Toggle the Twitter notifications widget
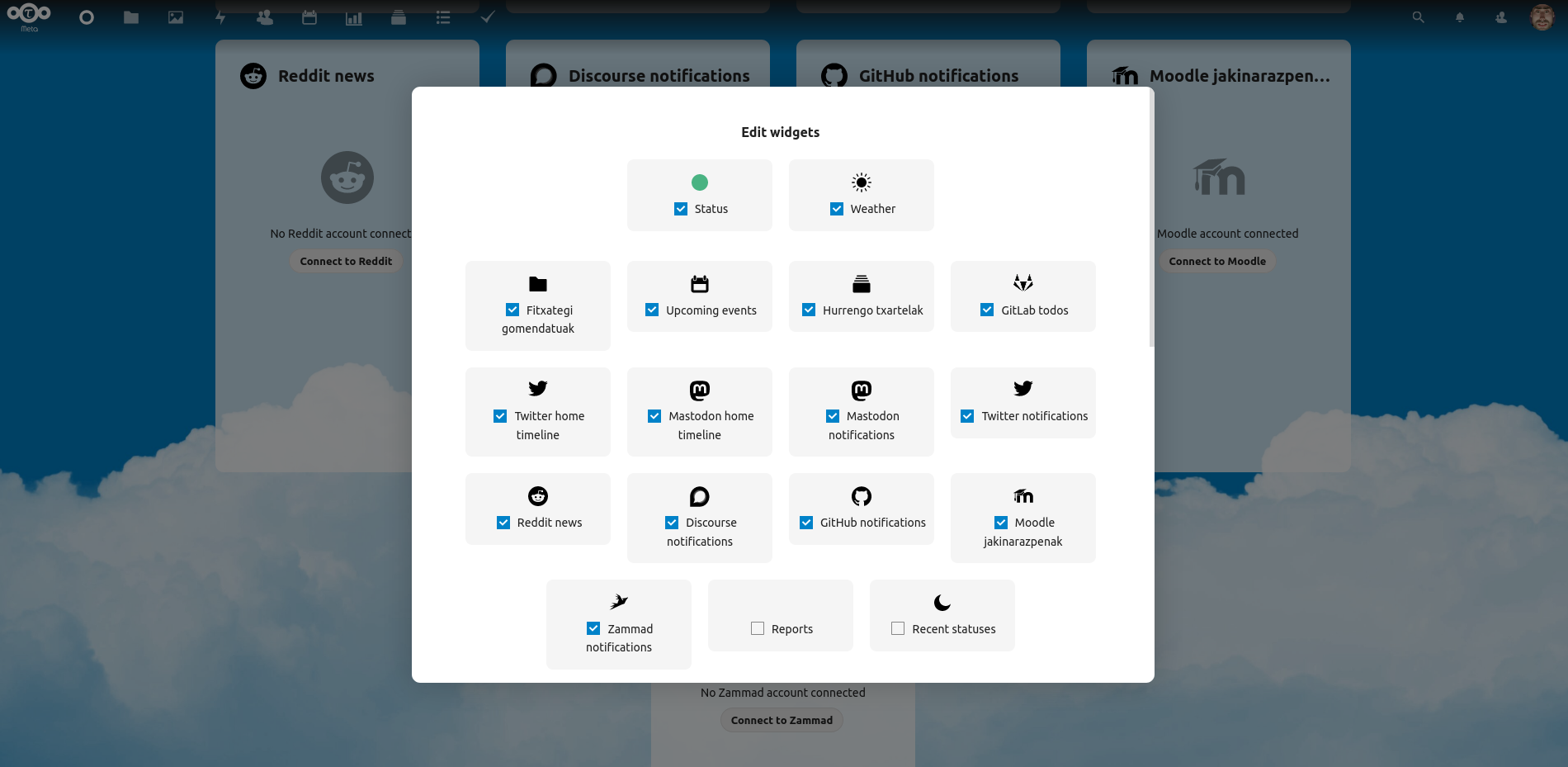The height and width of the screenshot is (767, 1568). pos(967,416)
